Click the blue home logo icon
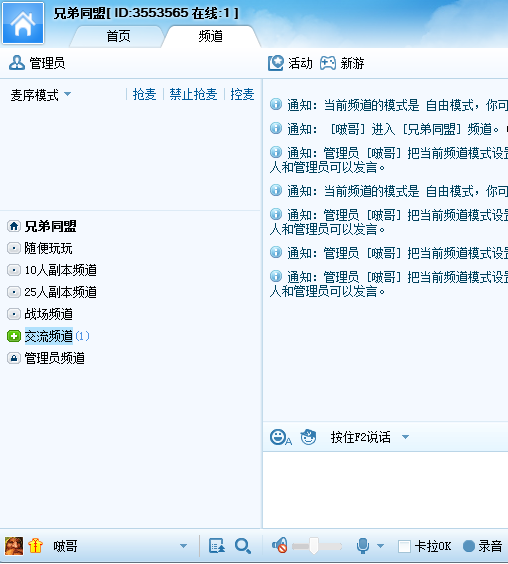 [23, 23]
